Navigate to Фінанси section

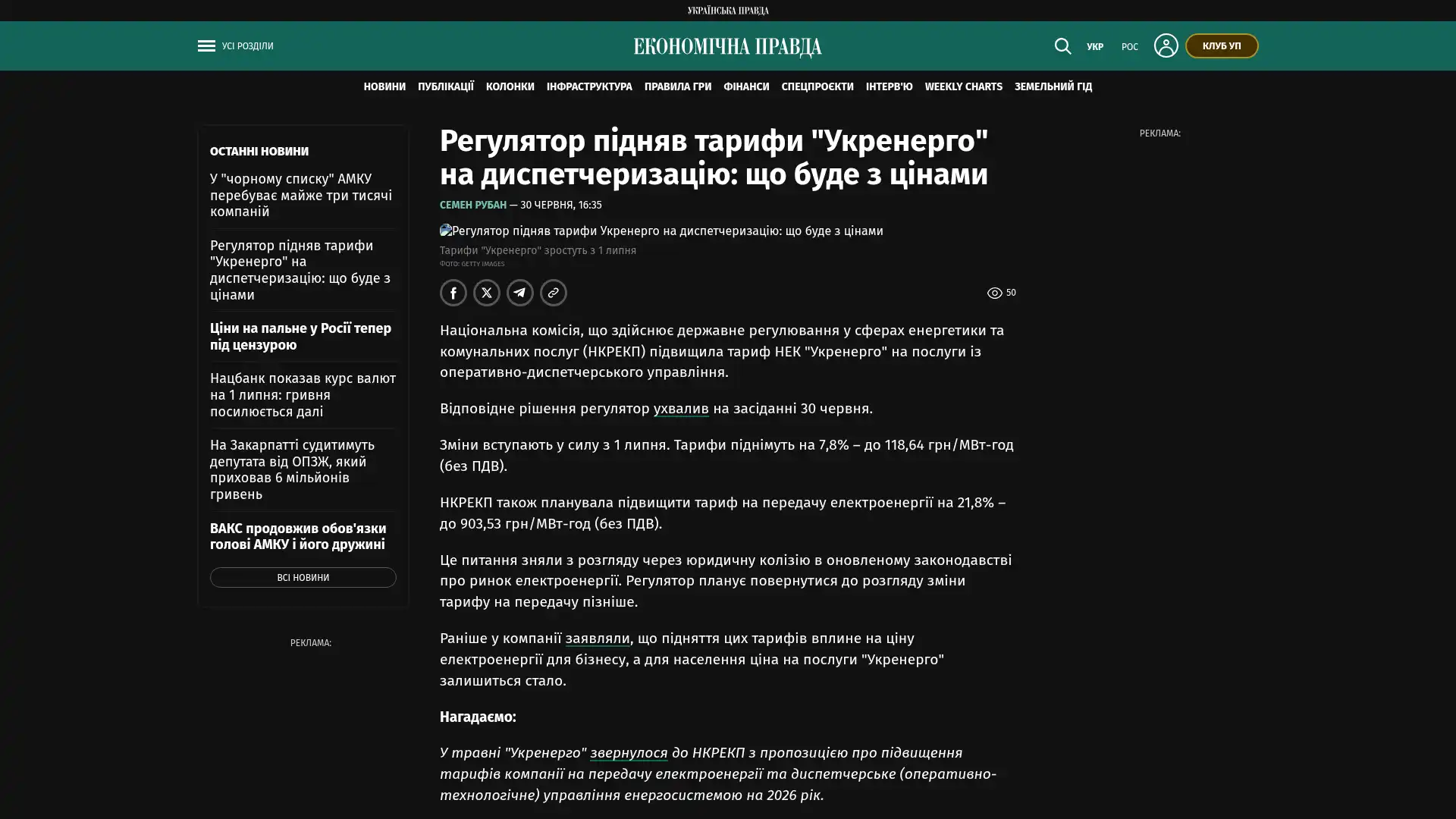746,86
